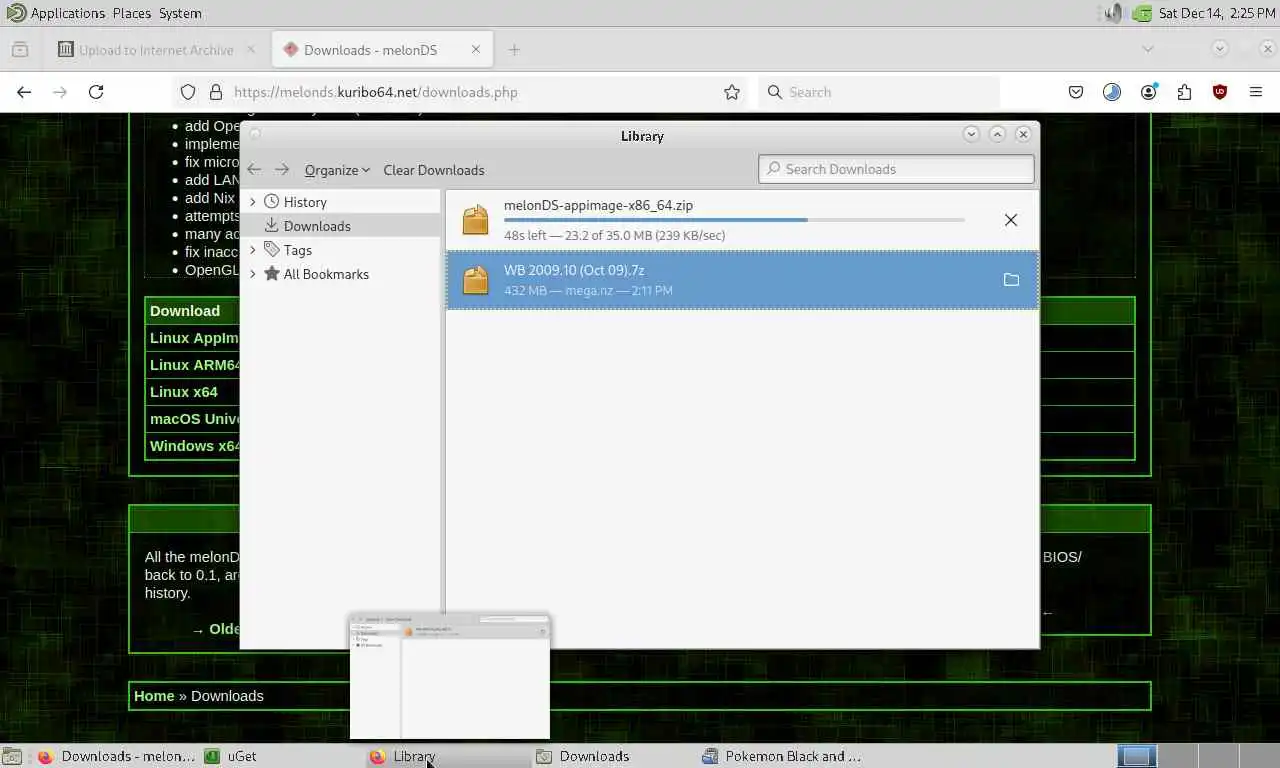
Task: Select All Bookmarks in Library sidebar
Action: click(x=326, y=274)
